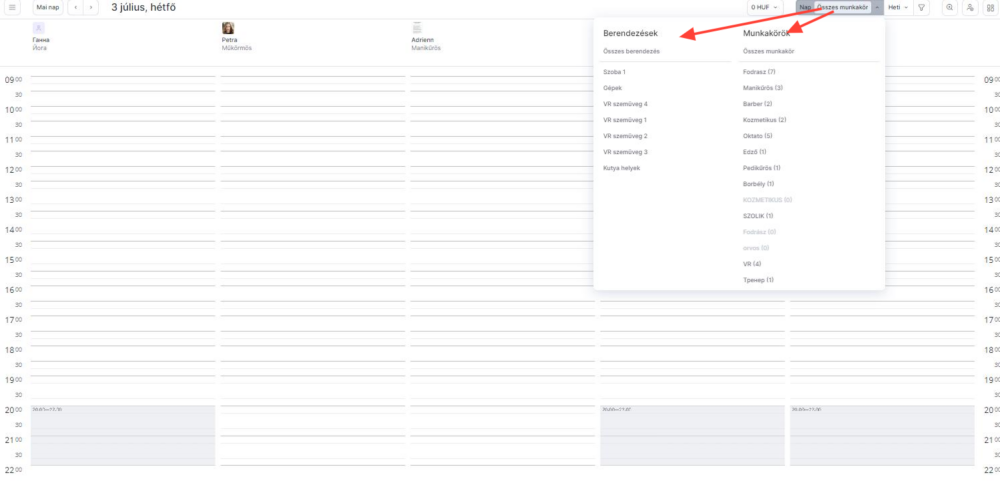Filter by Тренер (1)
The height and width of the screenshot is (499, 1000).
point(758,279)
